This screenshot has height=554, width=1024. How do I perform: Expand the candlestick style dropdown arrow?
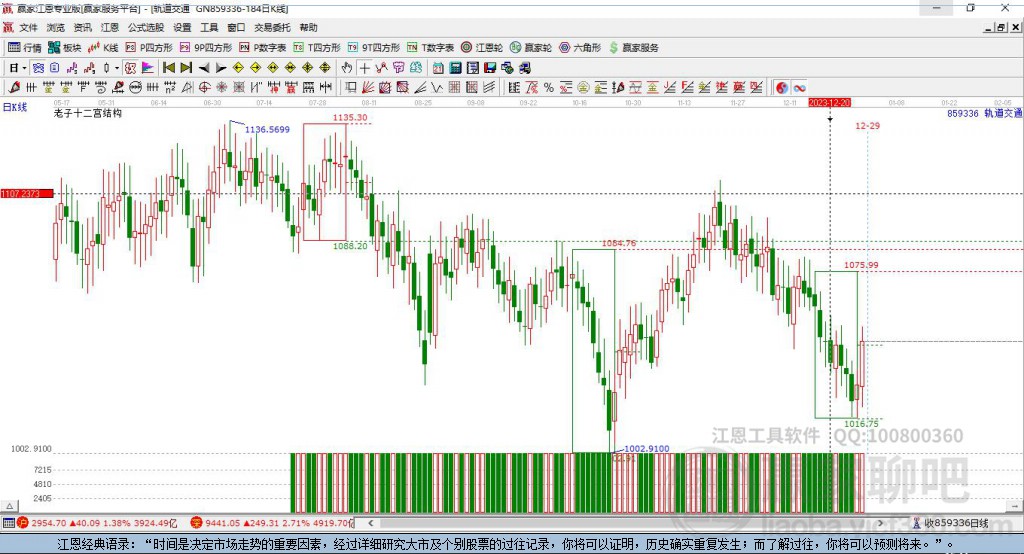point(117,68)
